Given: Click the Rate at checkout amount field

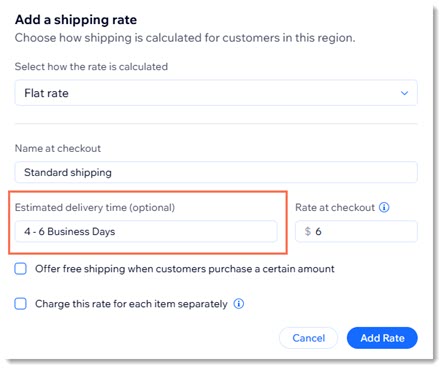Looking at the screenshot, I should [x=356, y=231].
